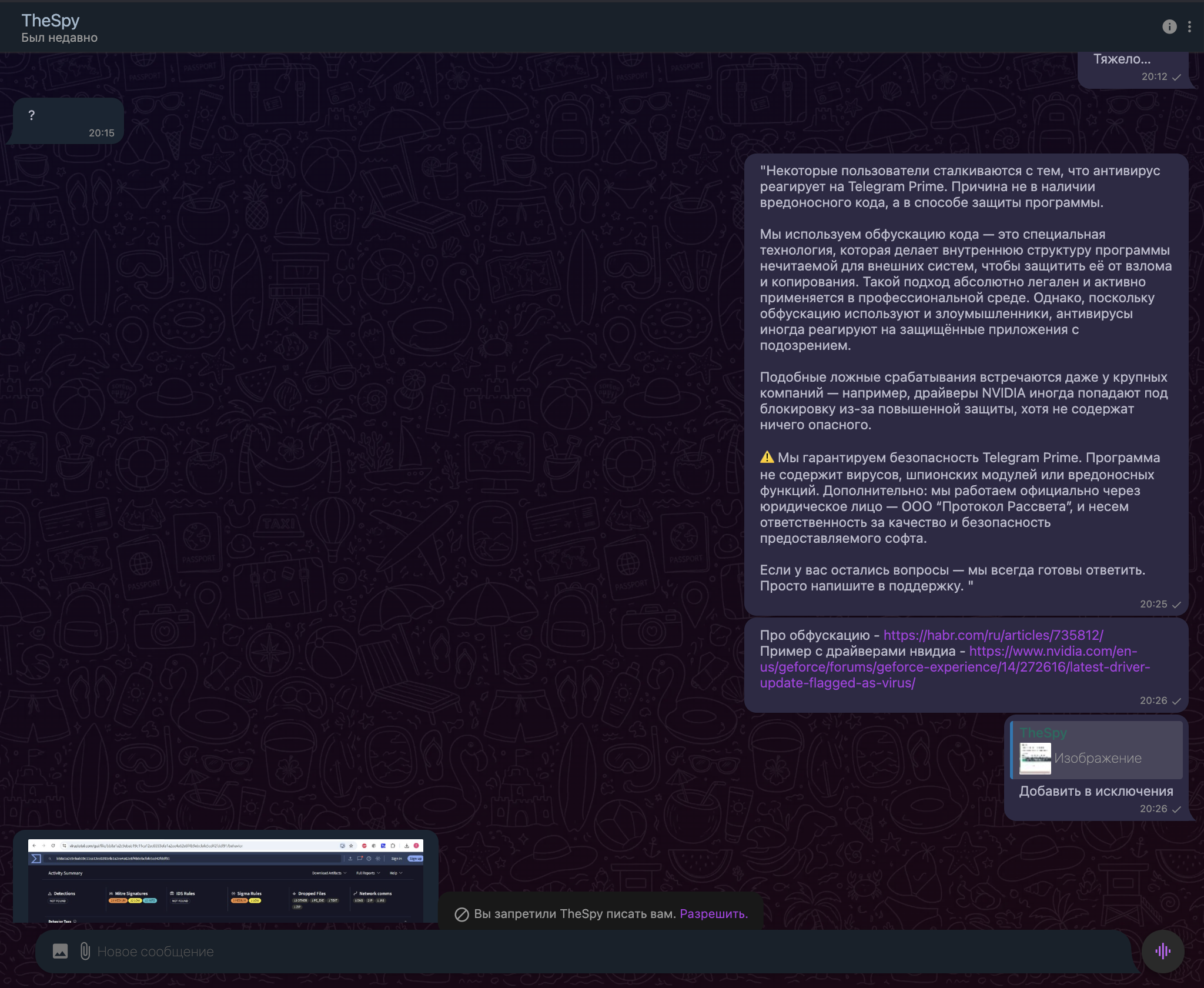1204x988 pixels.
Task: Click "Пример с драйверами нвидиа" text
Action: [x=858, y=651]
